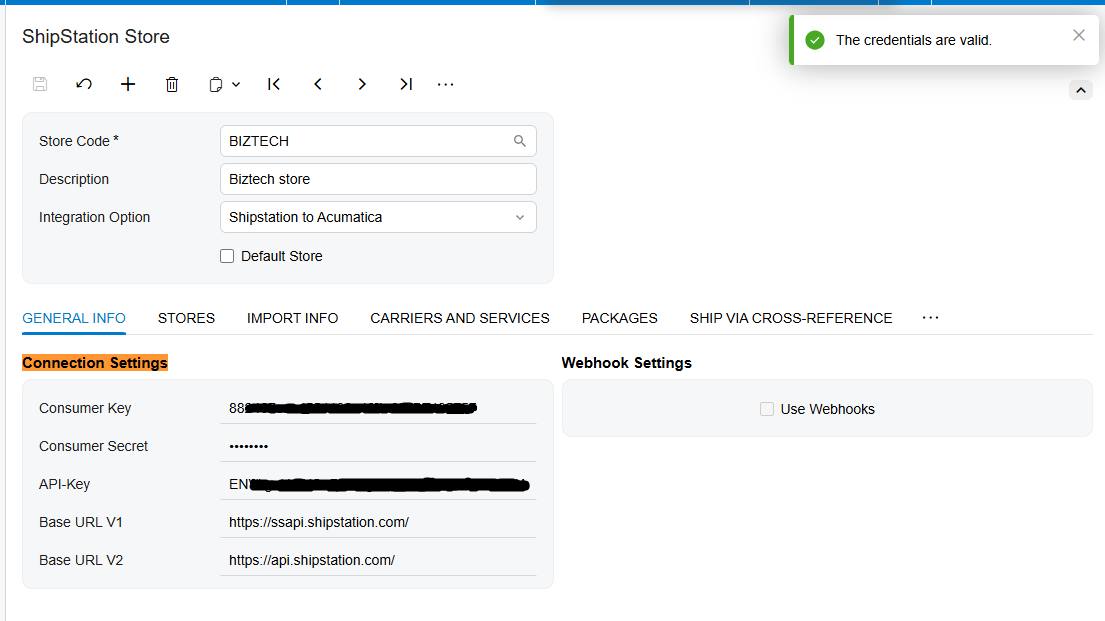Click the Consumer Key field
Viewport: 1105px width, 621px height.
pos(378,408)
